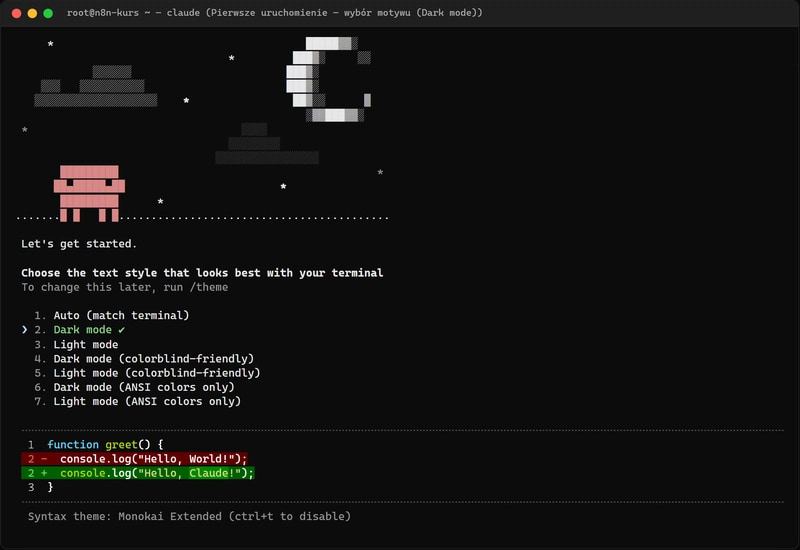
Task: Click the "Choose the text style" heading
Action: click(x=202, y=273)
